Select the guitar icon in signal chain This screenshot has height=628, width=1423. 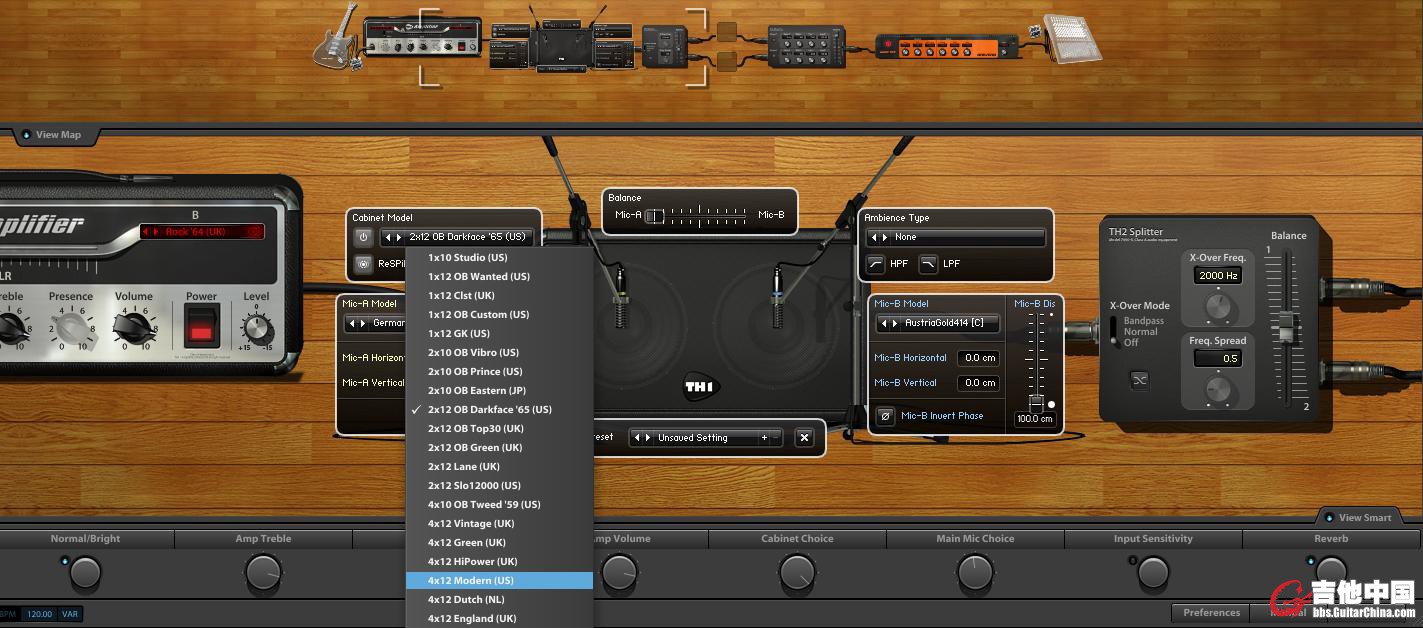point(335,38)
